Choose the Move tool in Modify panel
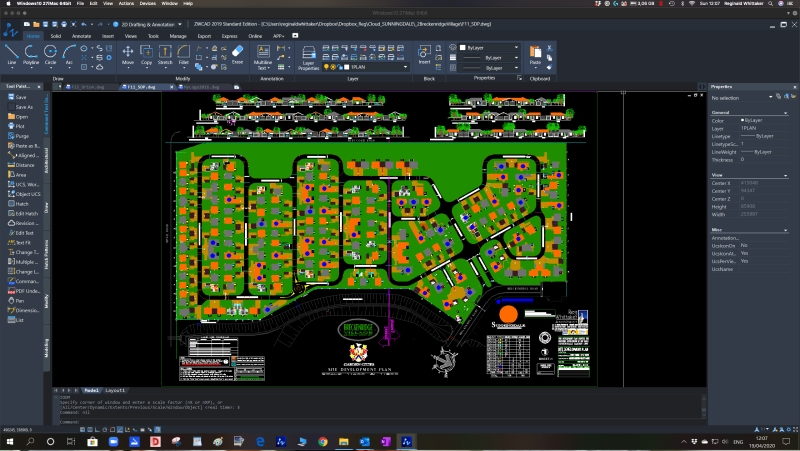This screenshot has width=800, height=451. click(x=128, y=53)
